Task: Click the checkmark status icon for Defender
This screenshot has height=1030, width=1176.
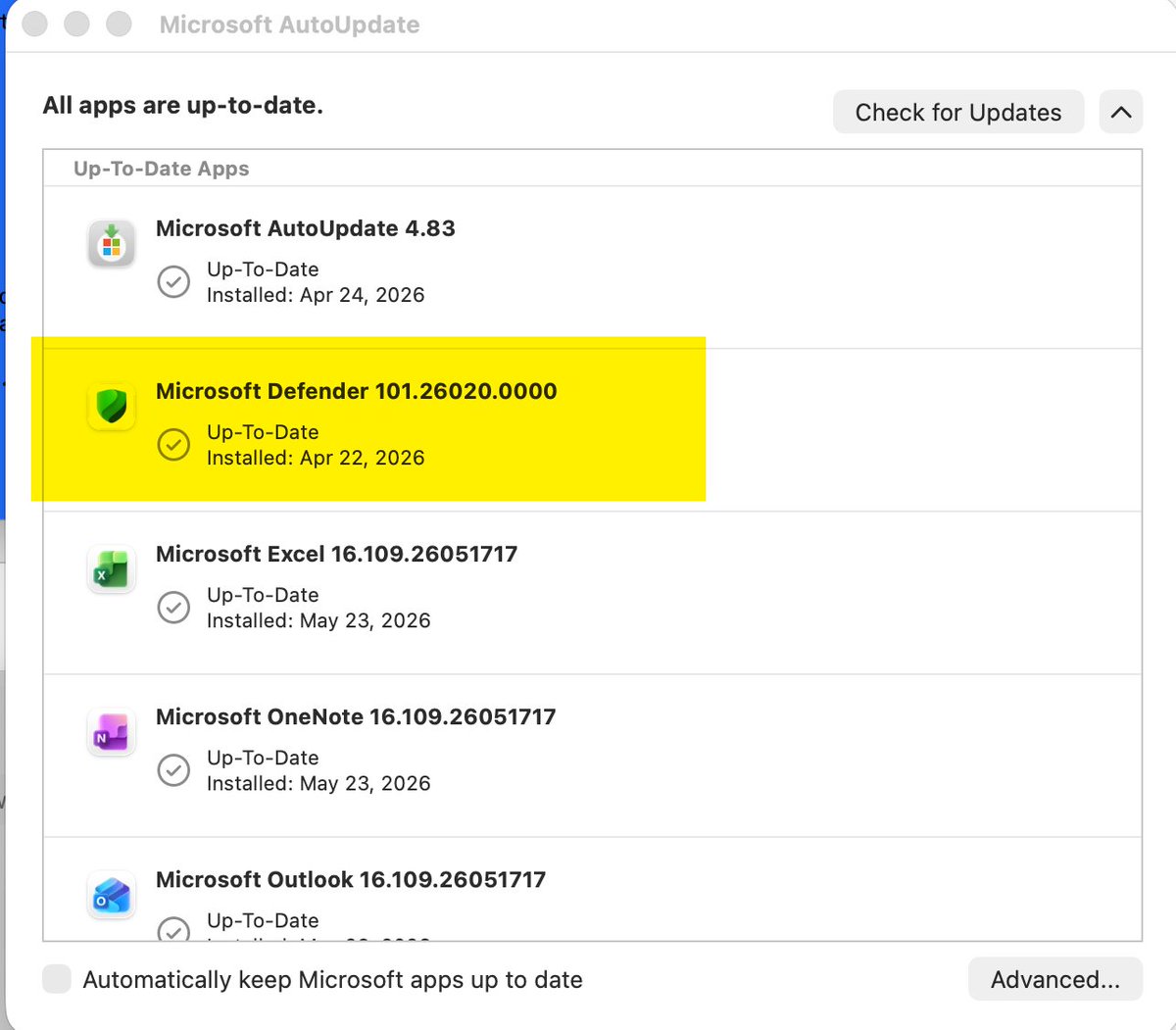Action: coord(173,444)
